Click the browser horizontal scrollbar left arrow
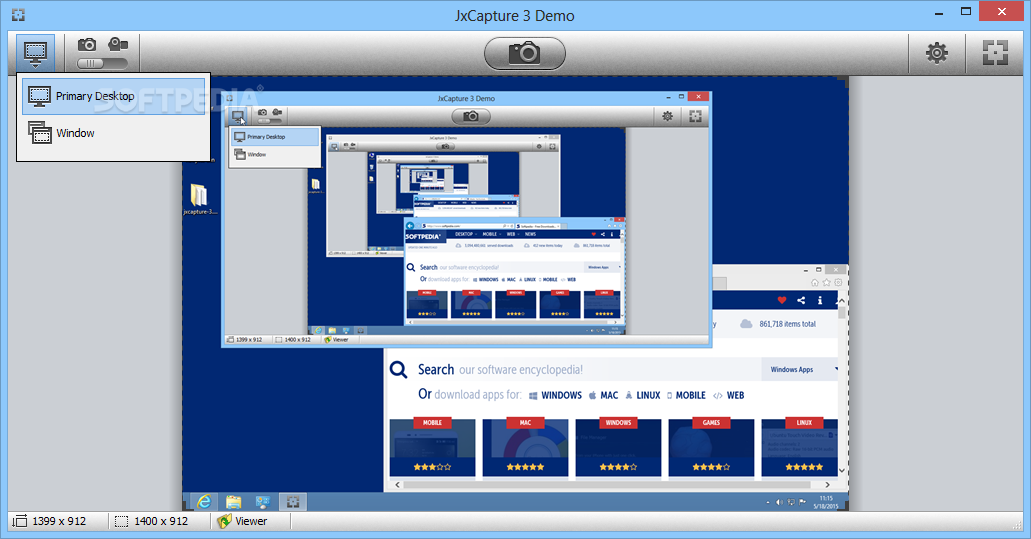Image resolution: width=1031 pixels, height=539 pixels. (396, 484)
